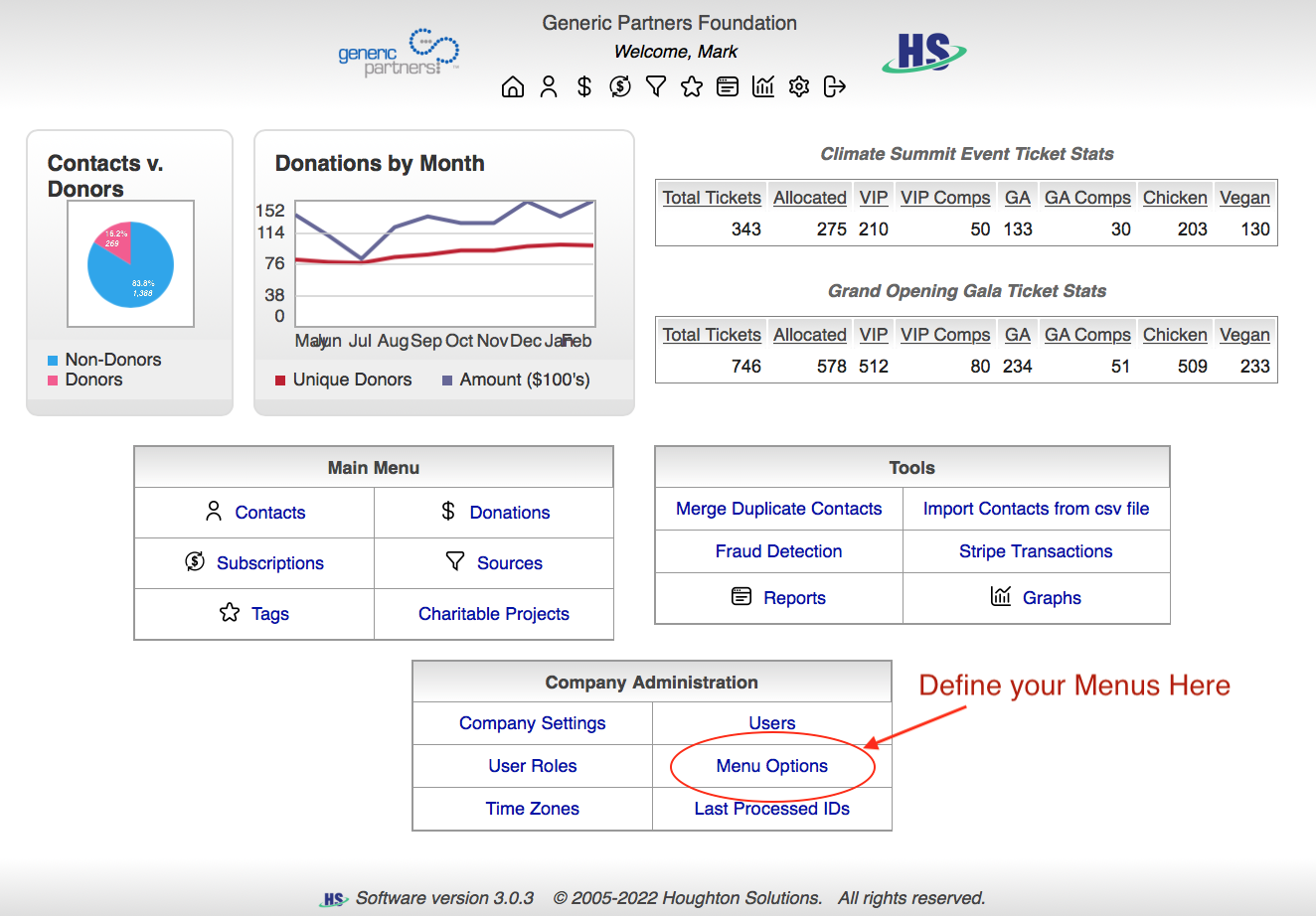This screenshot has width=1316, height=916.
Task: Click the Home icon in top toolbar
Action: coord(513,87)
